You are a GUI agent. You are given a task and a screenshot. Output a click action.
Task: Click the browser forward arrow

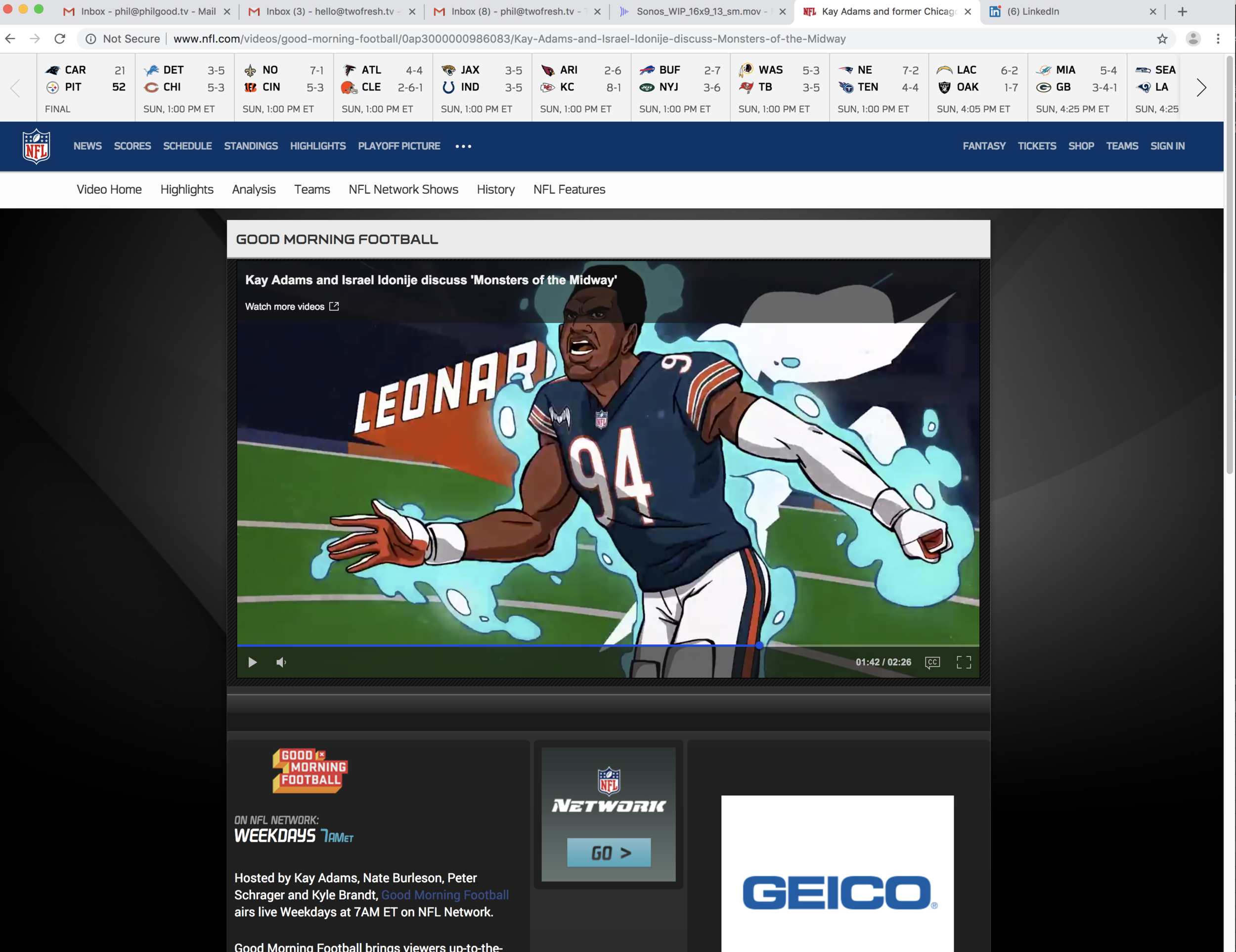[x=35, y=39]
